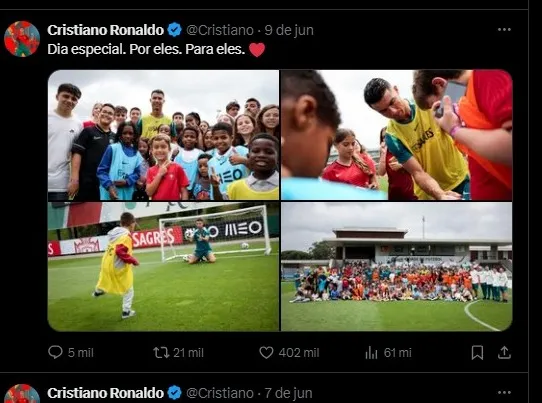Open the Cristiano Ronaldo name link in the first tweet

pos(105,30)
